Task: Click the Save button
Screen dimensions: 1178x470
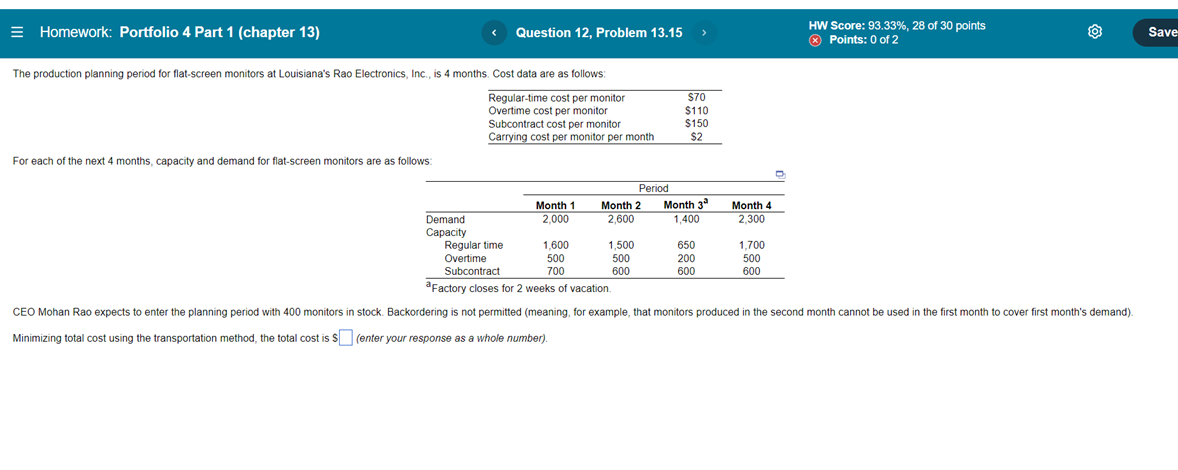Action: point(1156,32)
